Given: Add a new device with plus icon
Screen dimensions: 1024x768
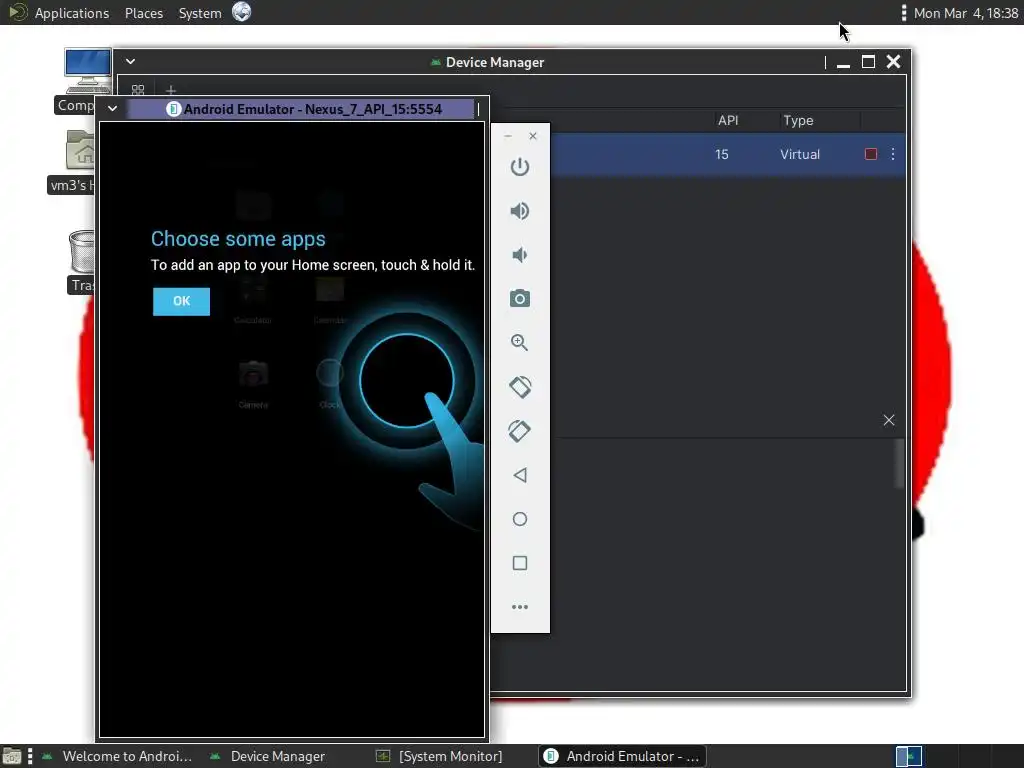Looking at the screenshot, I should (x=171, y=90).
